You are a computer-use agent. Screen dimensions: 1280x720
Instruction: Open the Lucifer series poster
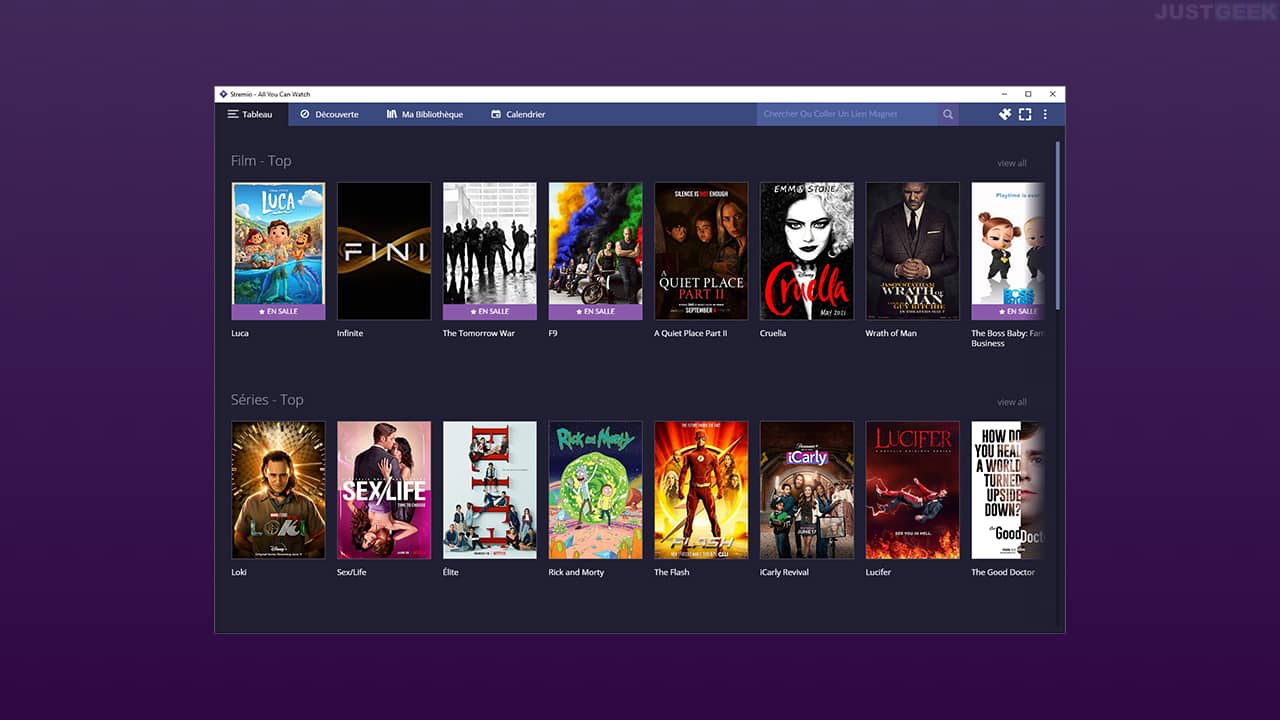913,490
